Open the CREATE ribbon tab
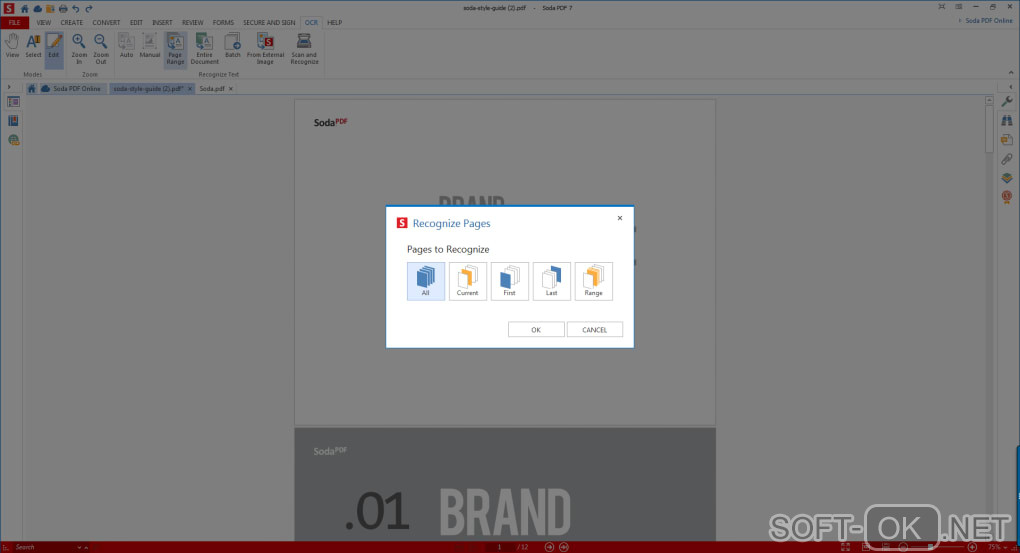Image resolution: width=1020 pixels, height=553 pixels. point(72,22)
